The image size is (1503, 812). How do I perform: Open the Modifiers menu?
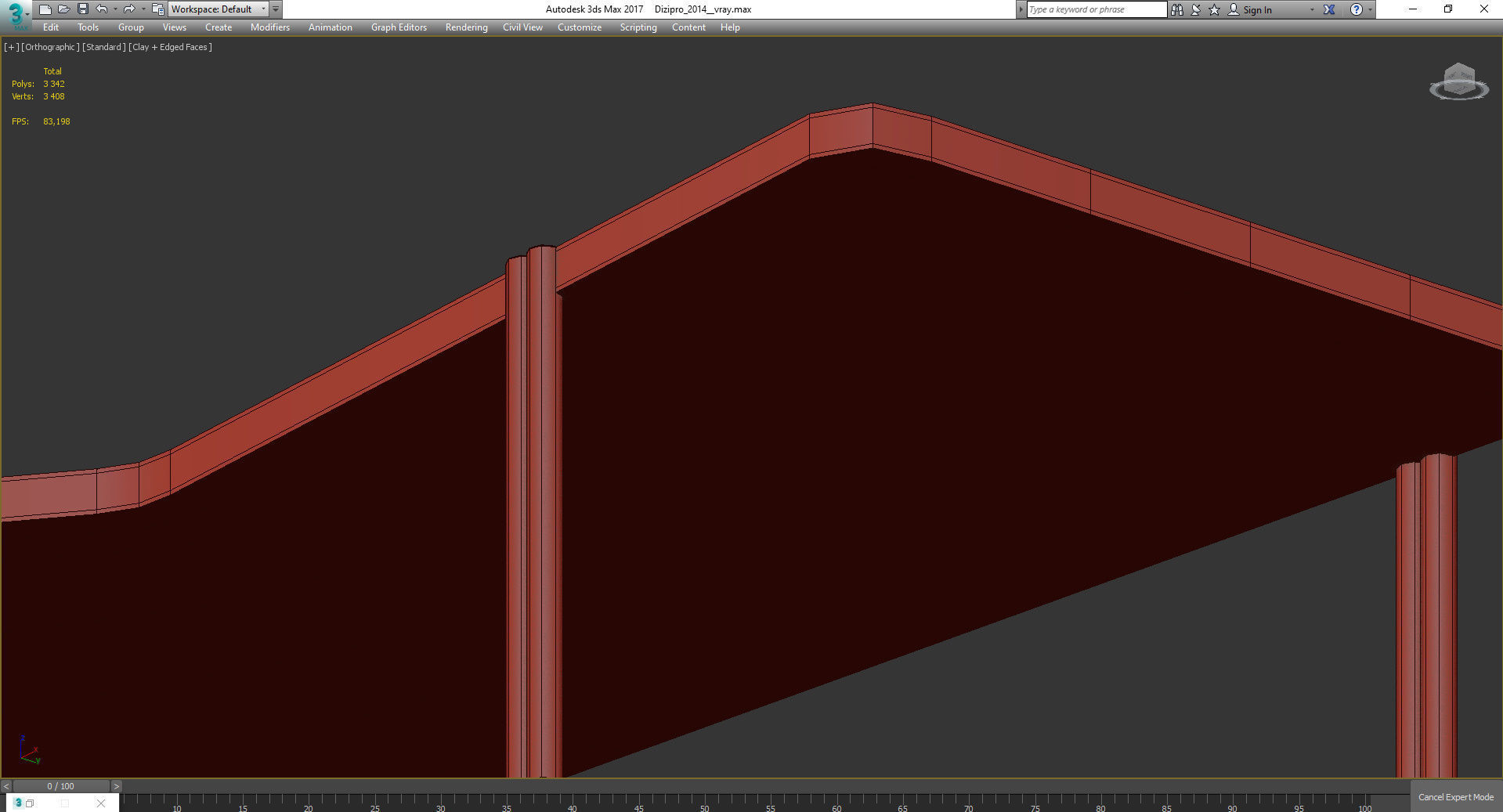click(270, 27)
